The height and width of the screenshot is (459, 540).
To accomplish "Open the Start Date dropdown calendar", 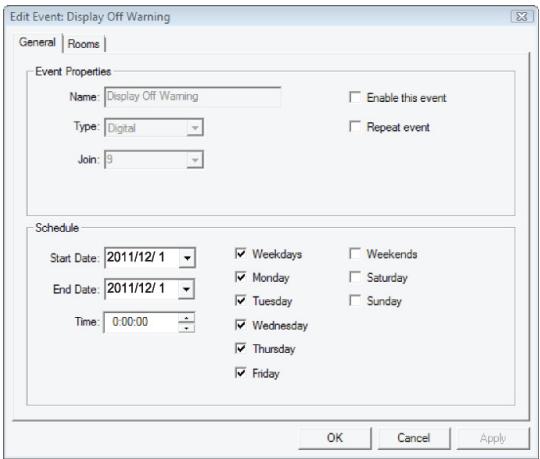I will 187,258.
